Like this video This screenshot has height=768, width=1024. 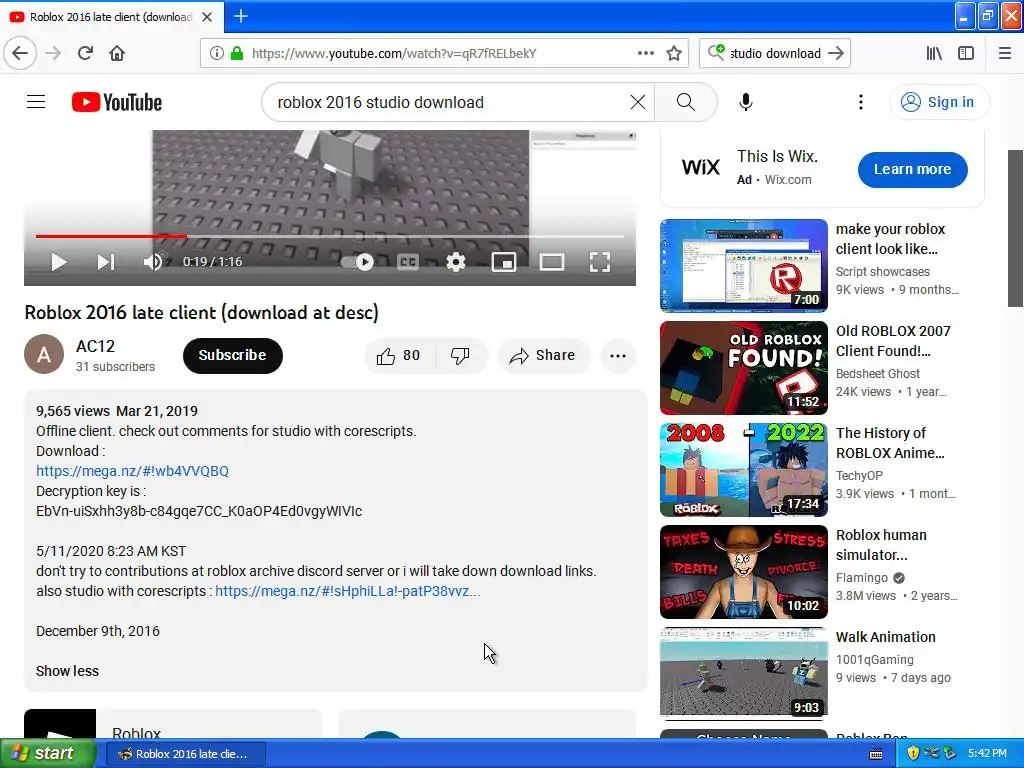coord(398,355)
